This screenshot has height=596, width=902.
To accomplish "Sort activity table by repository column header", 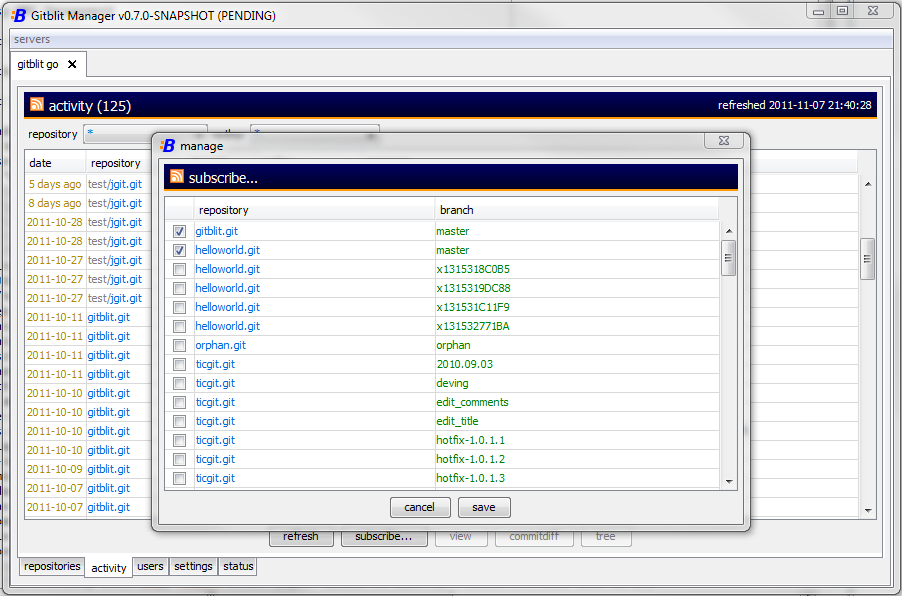I will tap(119, 163).
